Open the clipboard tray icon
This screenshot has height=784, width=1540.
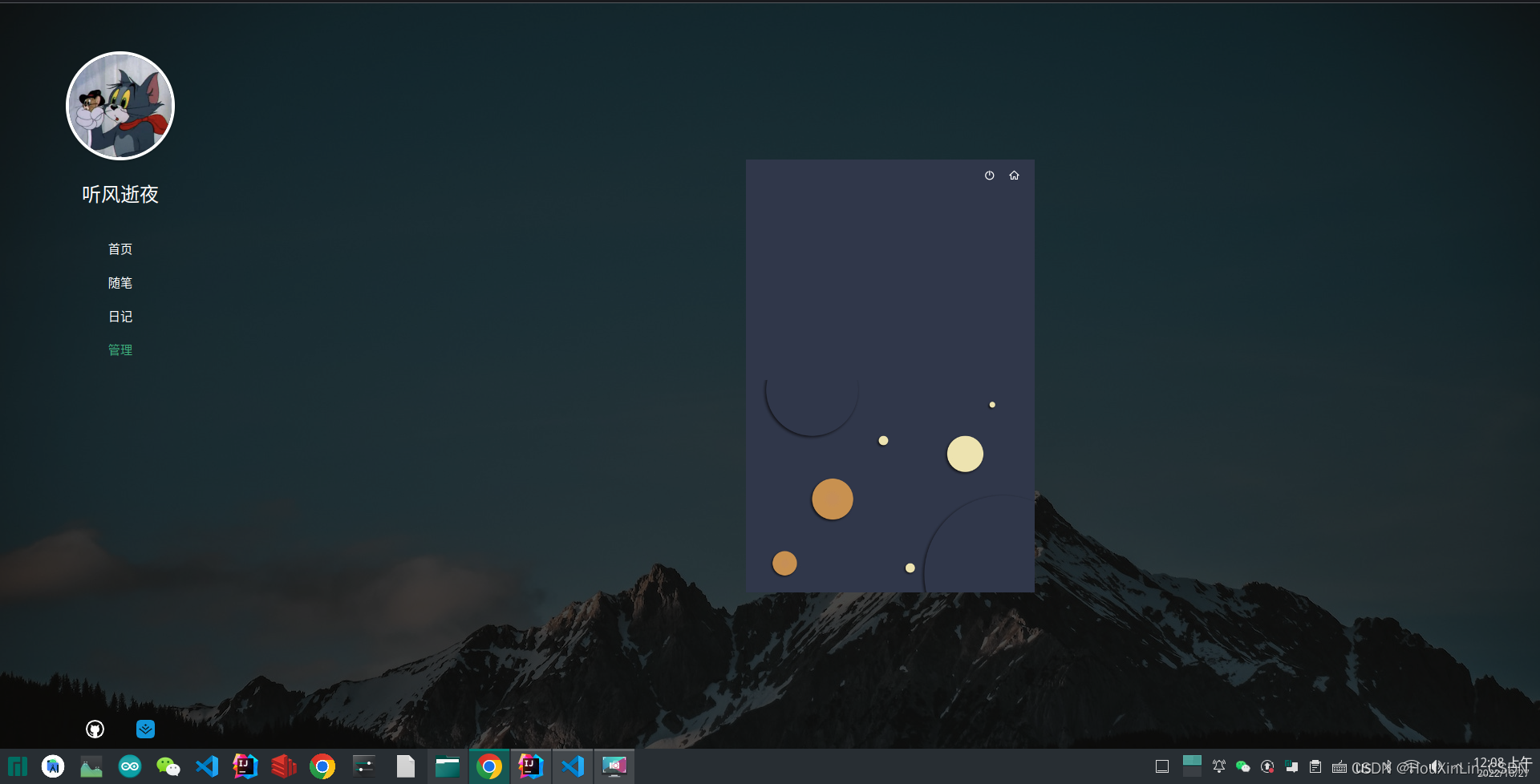tap(1315, 766)
